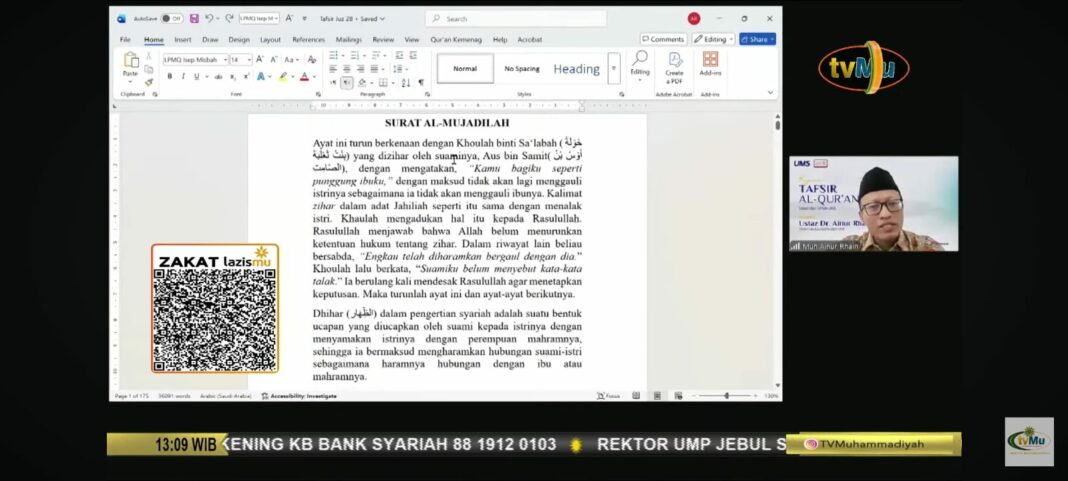
Task: Click the Font Color red swatch
Action: [304, 77]
